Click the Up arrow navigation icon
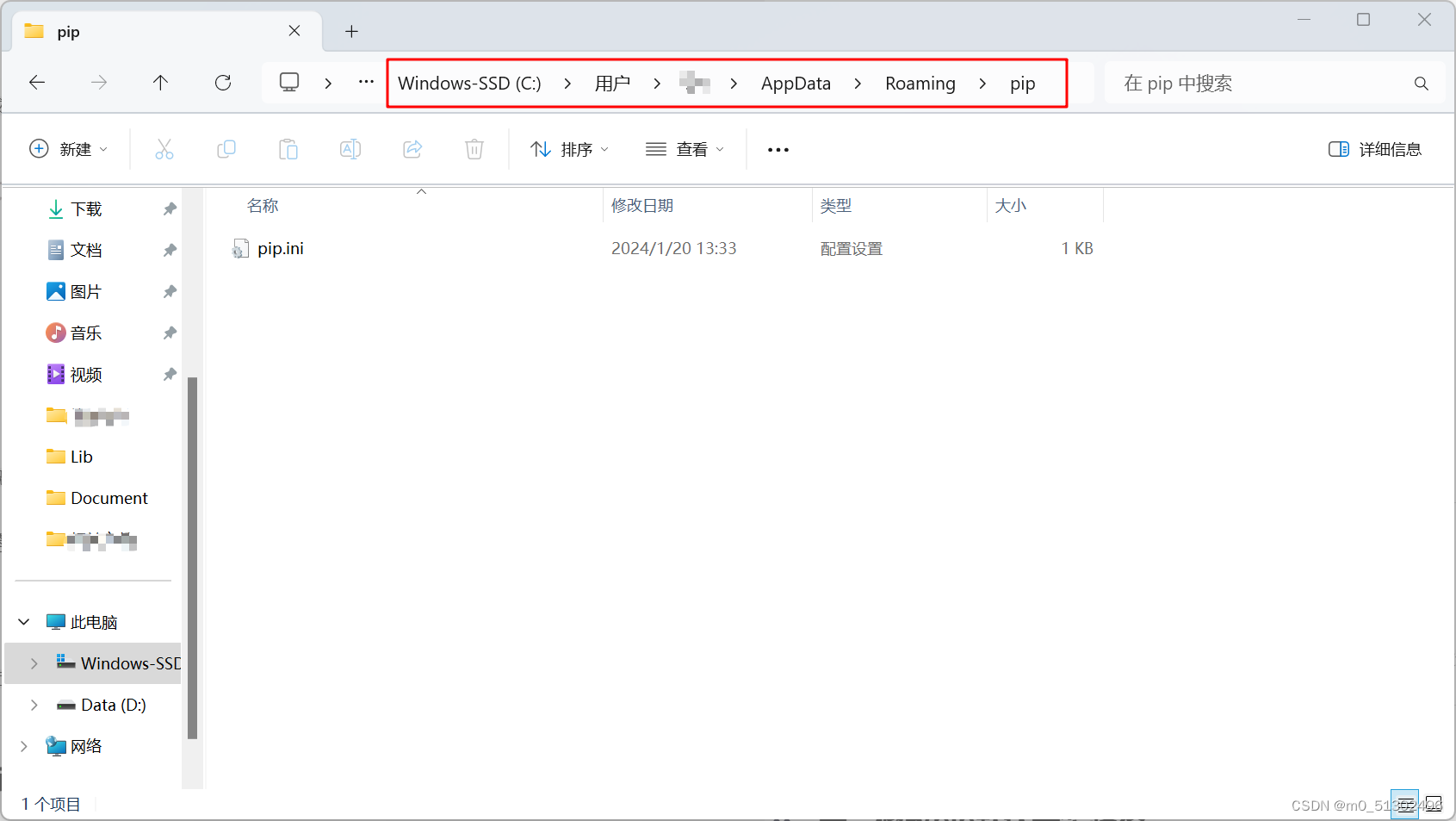The height and width of the screenshot is (821, 1456). click(x=160, y=82)
